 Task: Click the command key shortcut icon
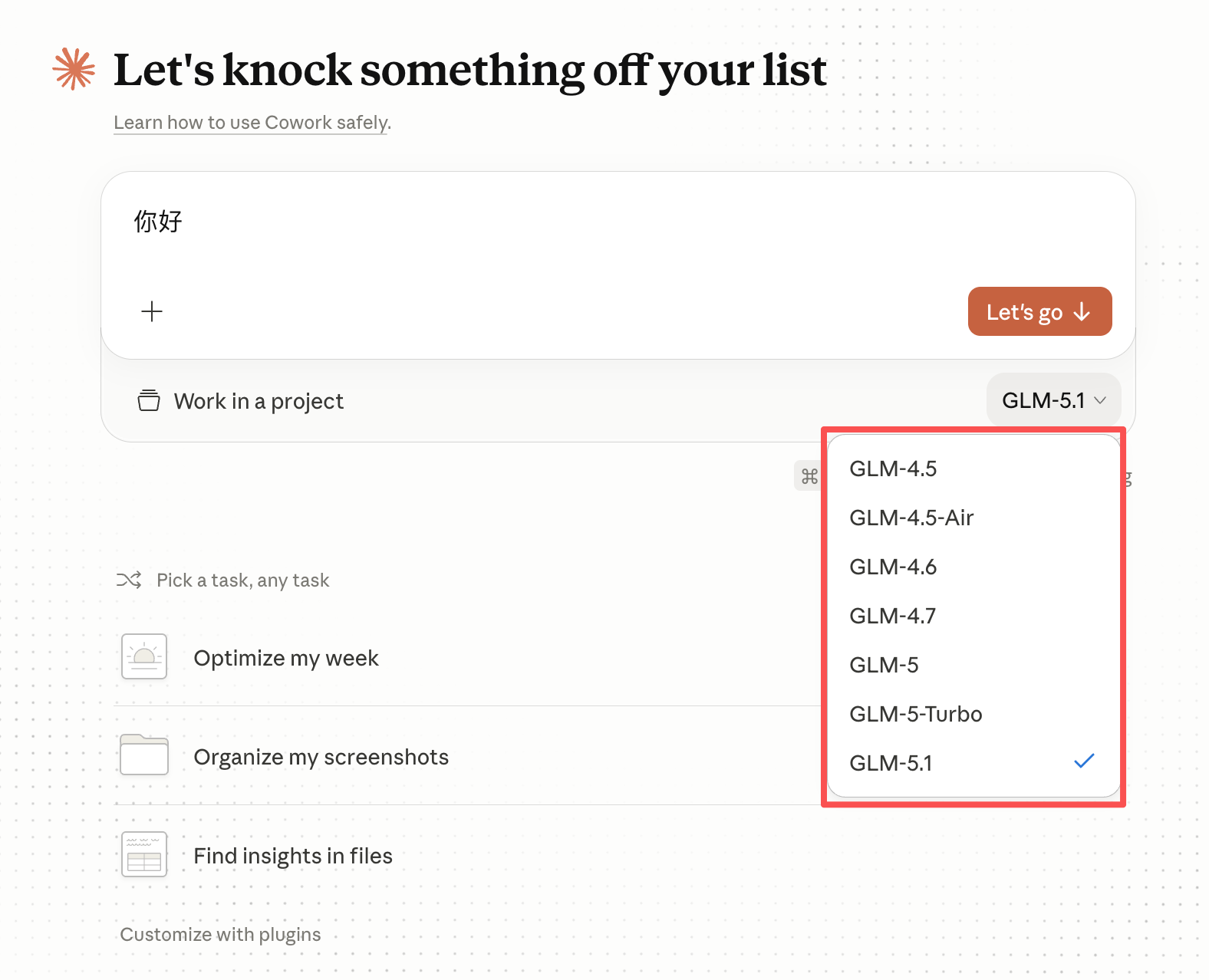click(809, 477)
